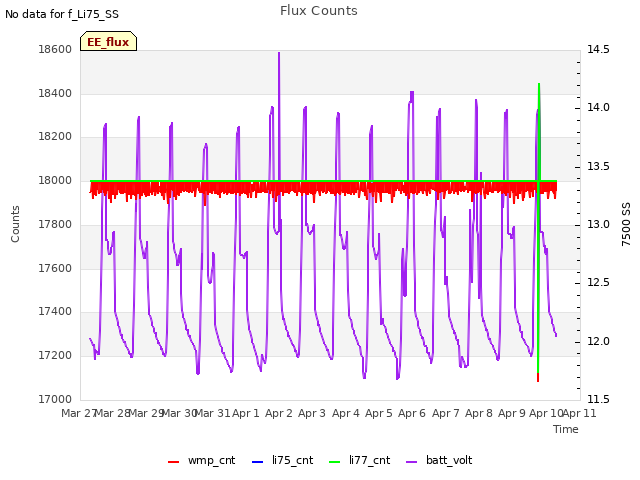Toggle li77_cnt legend entry
Viewport: 640px width, 480px height.
pos(360,460)
